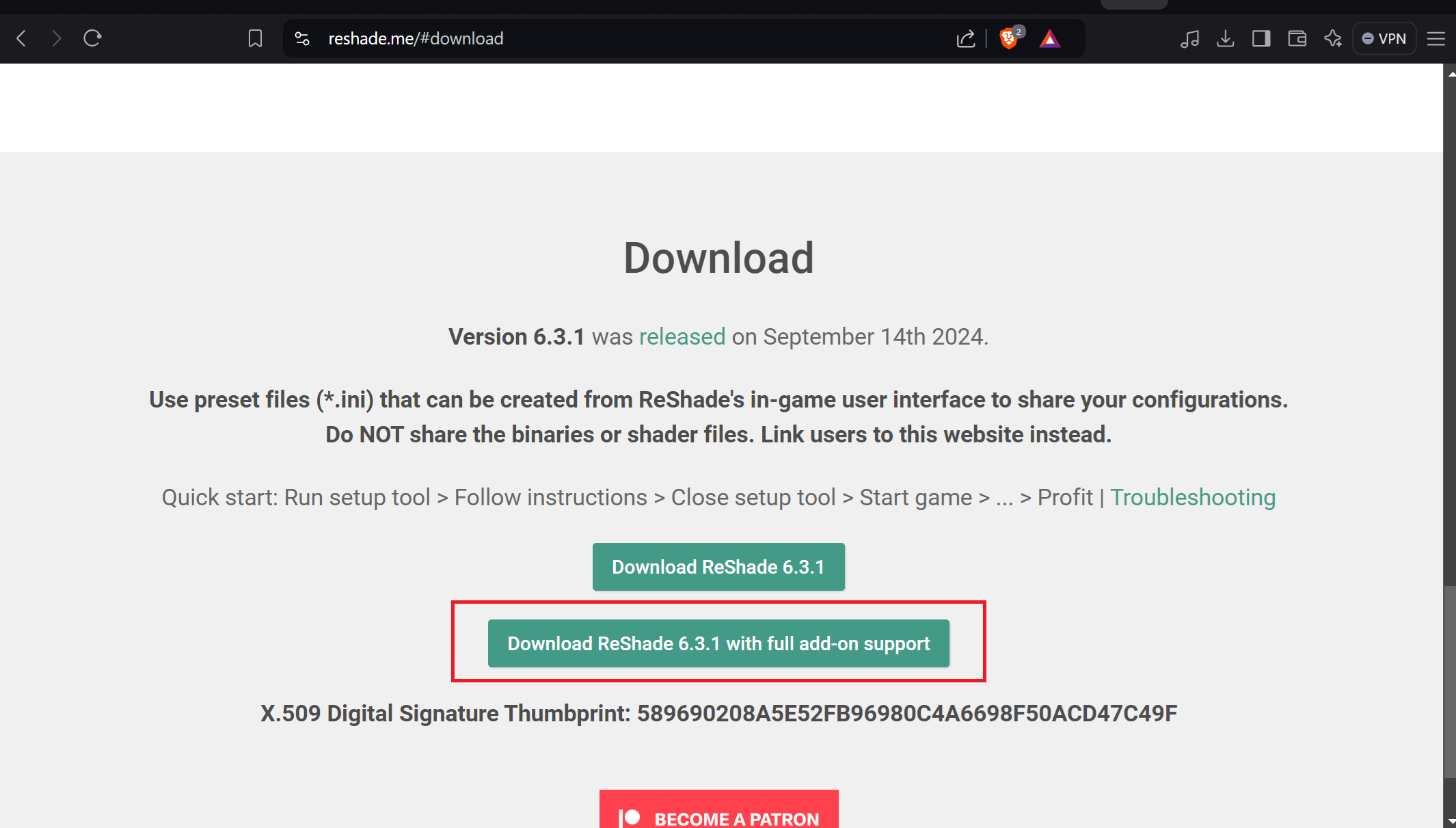Go back to the previous page

point(21,38)
